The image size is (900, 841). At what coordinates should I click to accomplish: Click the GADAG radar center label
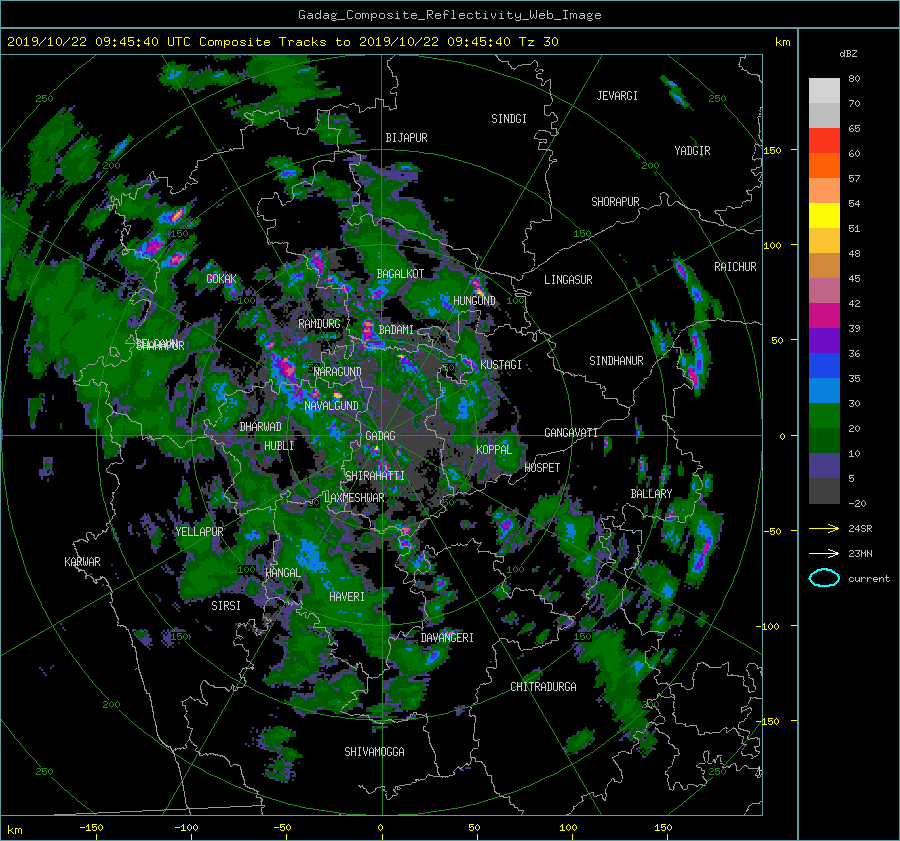pyautogui.click(x=380, y=436)
